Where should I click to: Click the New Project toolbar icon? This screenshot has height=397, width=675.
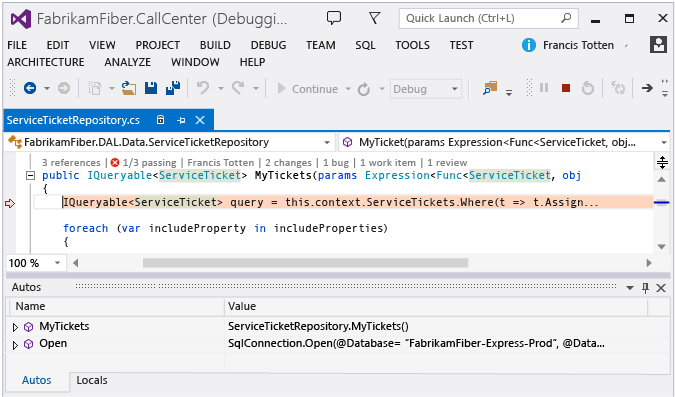tap(94, 88)
